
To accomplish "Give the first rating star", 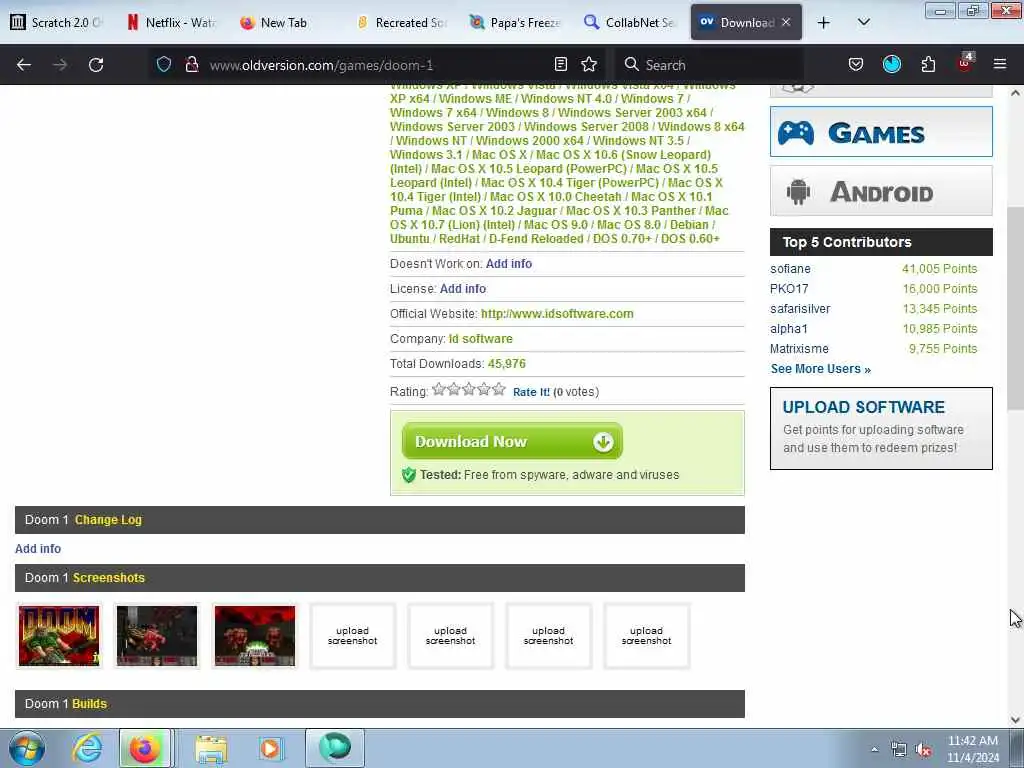I will tap(439, 390).
